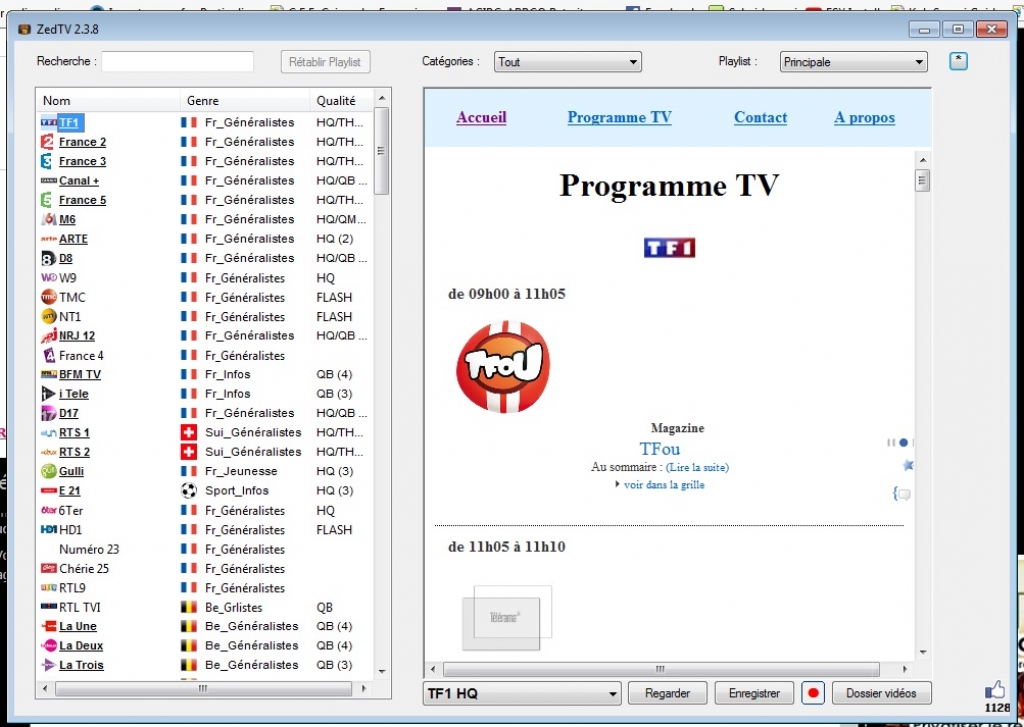Image resolution: width=1024 pixels, height=727 pixels.
Task: Sort channel list by Genre column header
Action: [245, 101]
